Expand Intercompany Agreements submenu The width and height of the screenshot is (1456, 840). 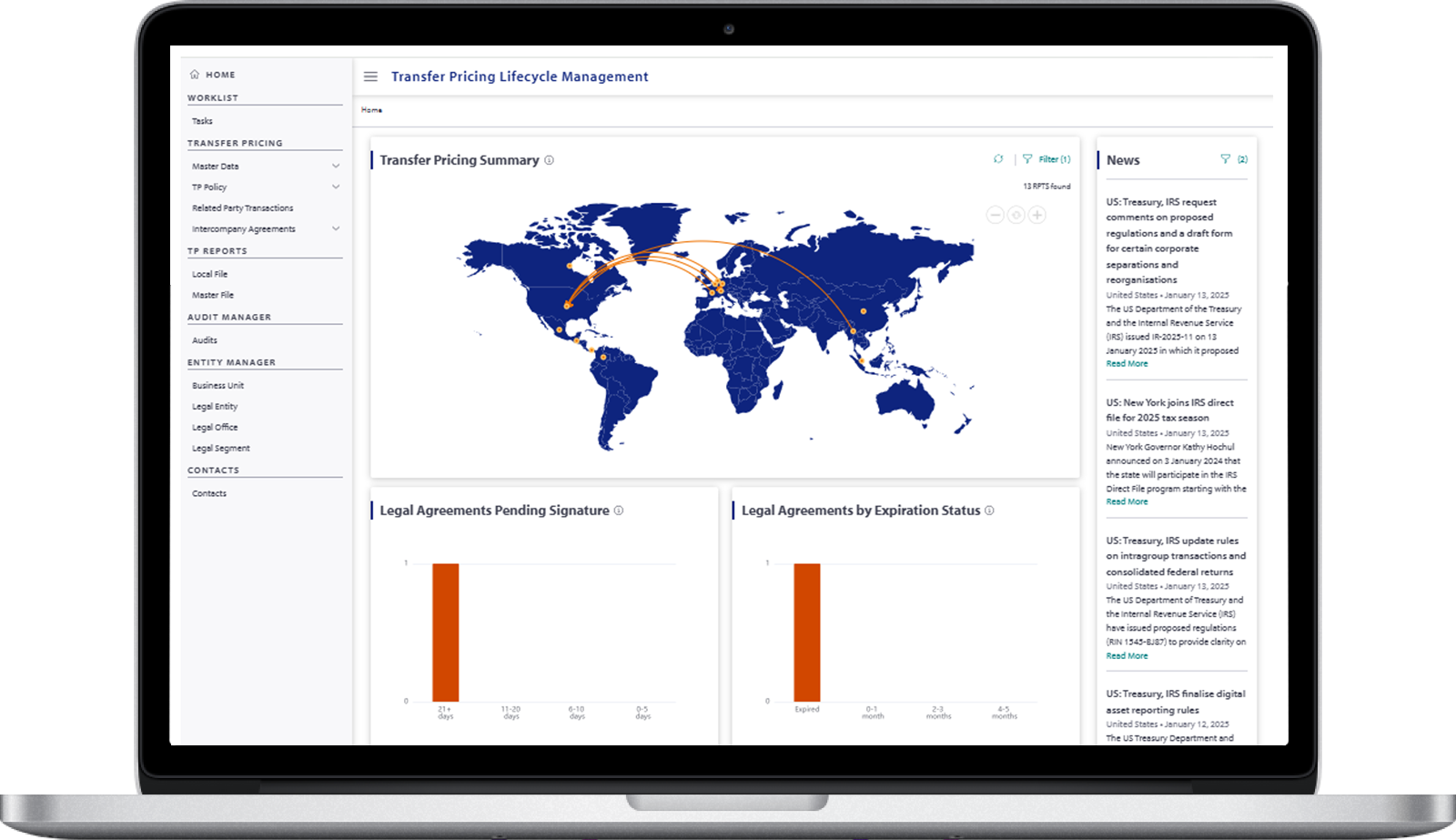[336, 229]
